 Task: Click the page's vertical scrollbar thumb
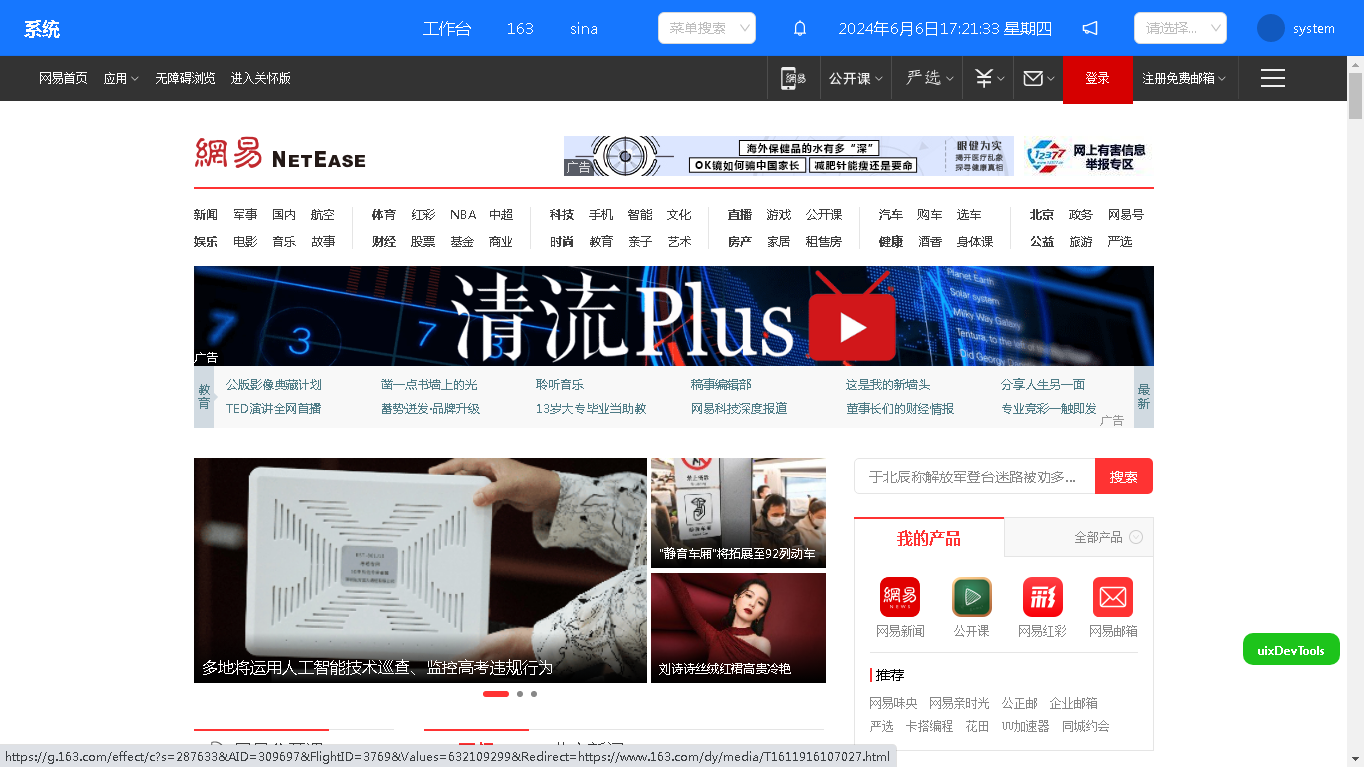1356,96
